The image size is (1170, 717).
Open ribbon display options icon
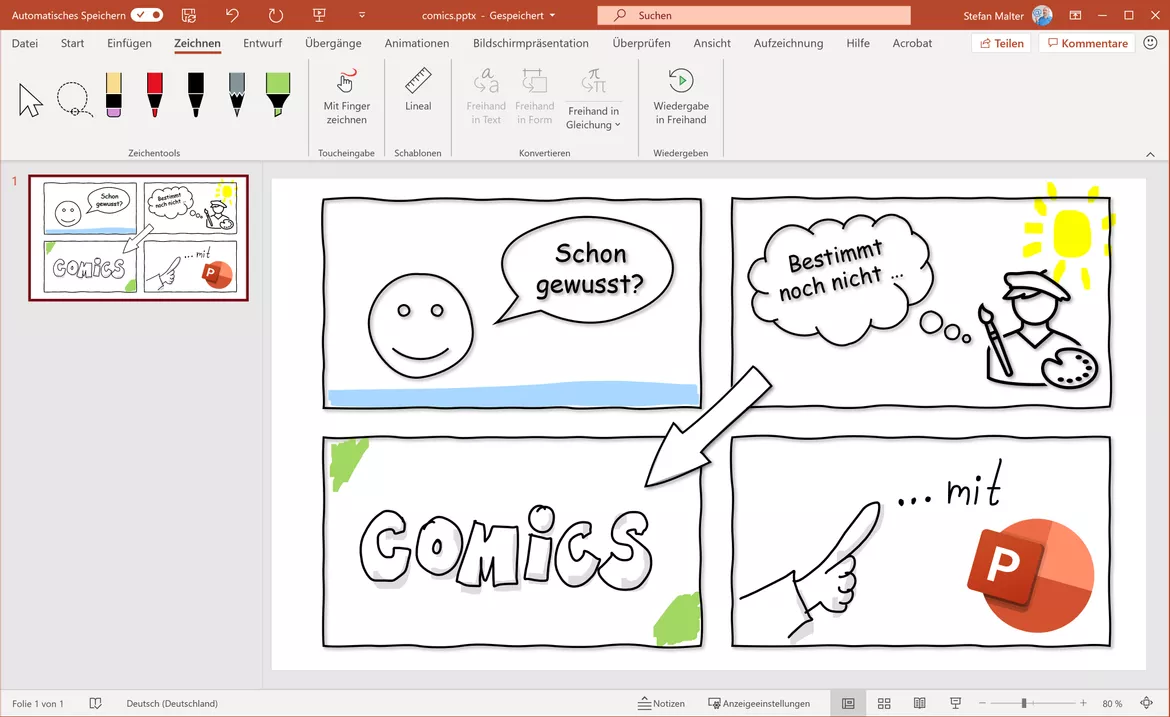tap(1075, 15)
